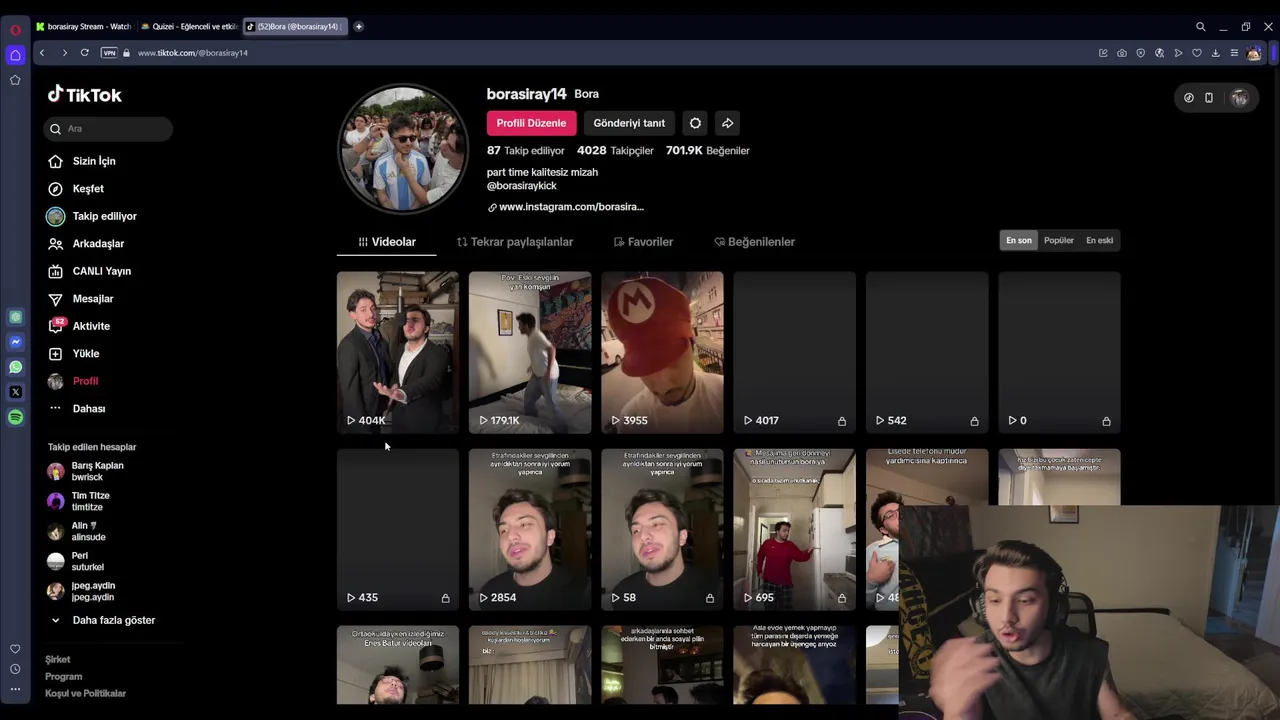
Task: Open private video with 695 views
Action: (795, 529)
